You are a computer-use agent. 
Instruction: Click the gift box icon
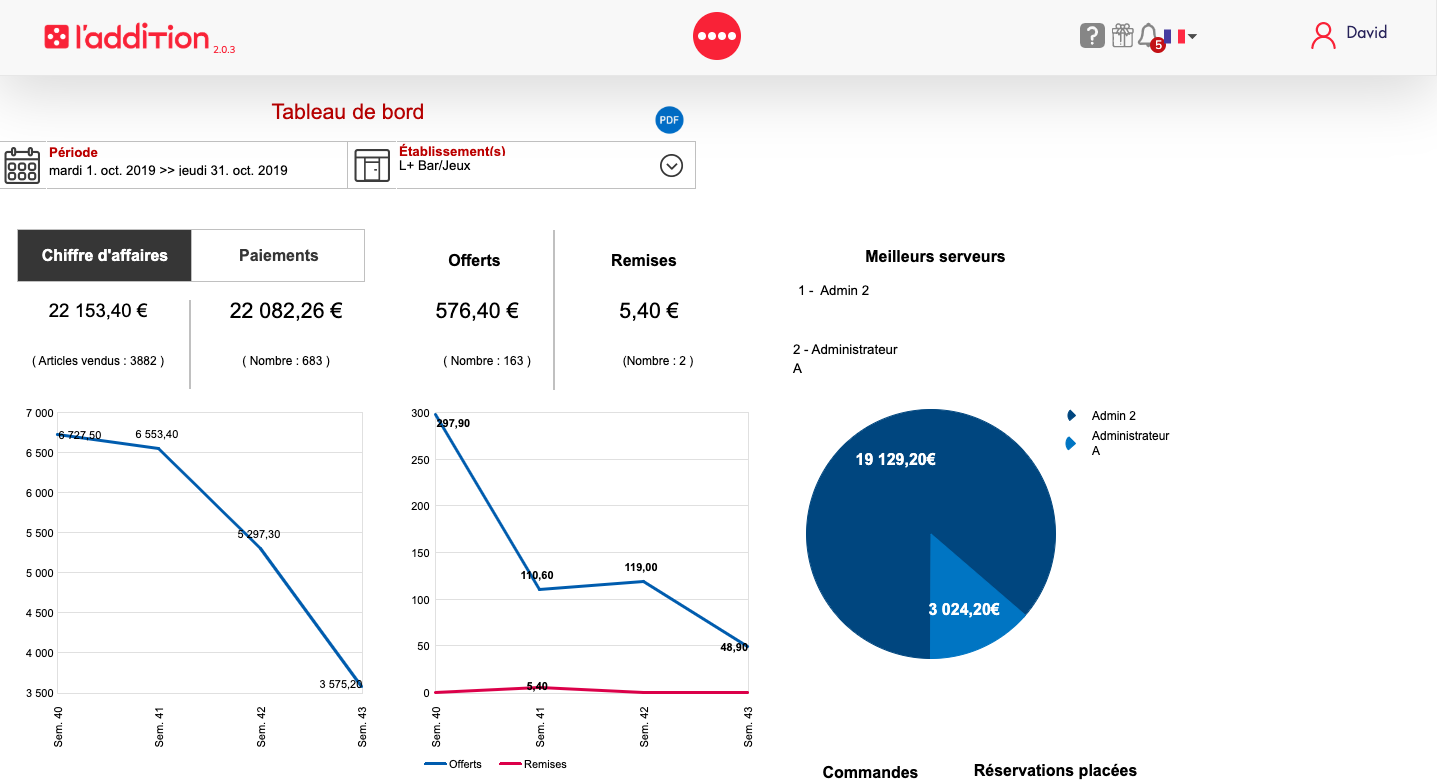coord(1122,36)
